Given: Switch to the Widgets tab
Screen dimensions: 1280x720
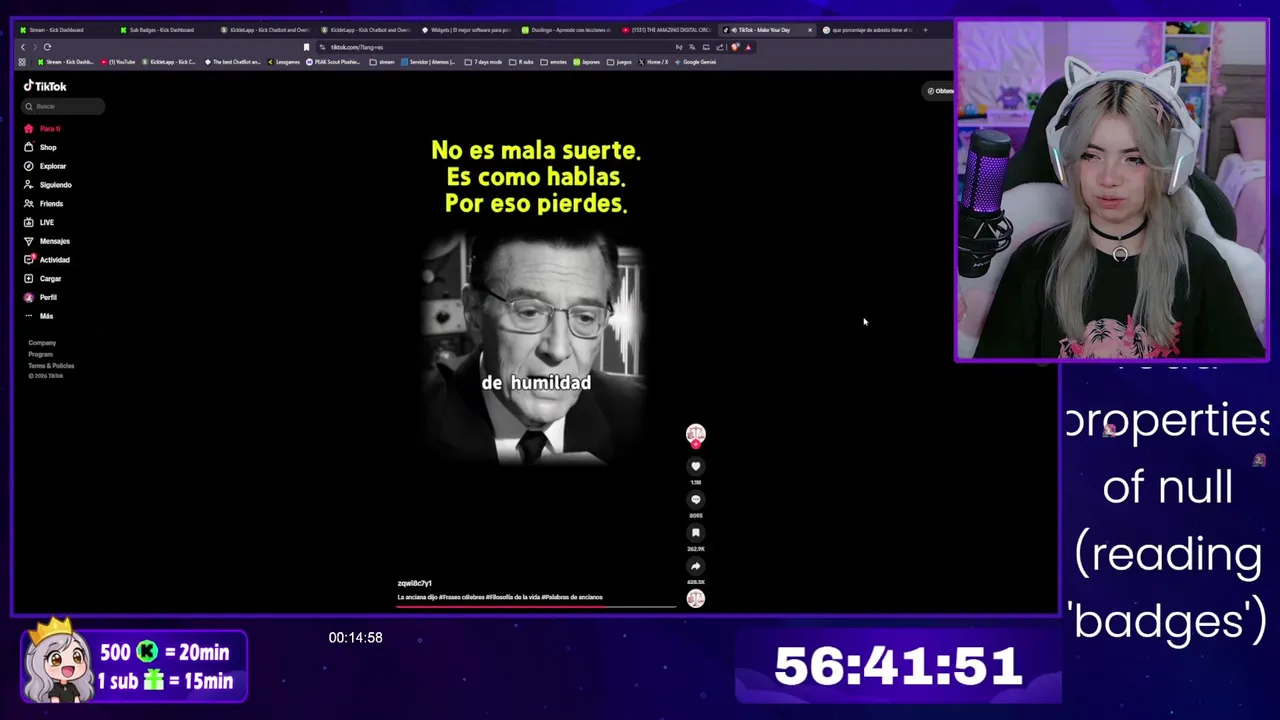Looking at the screenshot, I should coord(467,30).
